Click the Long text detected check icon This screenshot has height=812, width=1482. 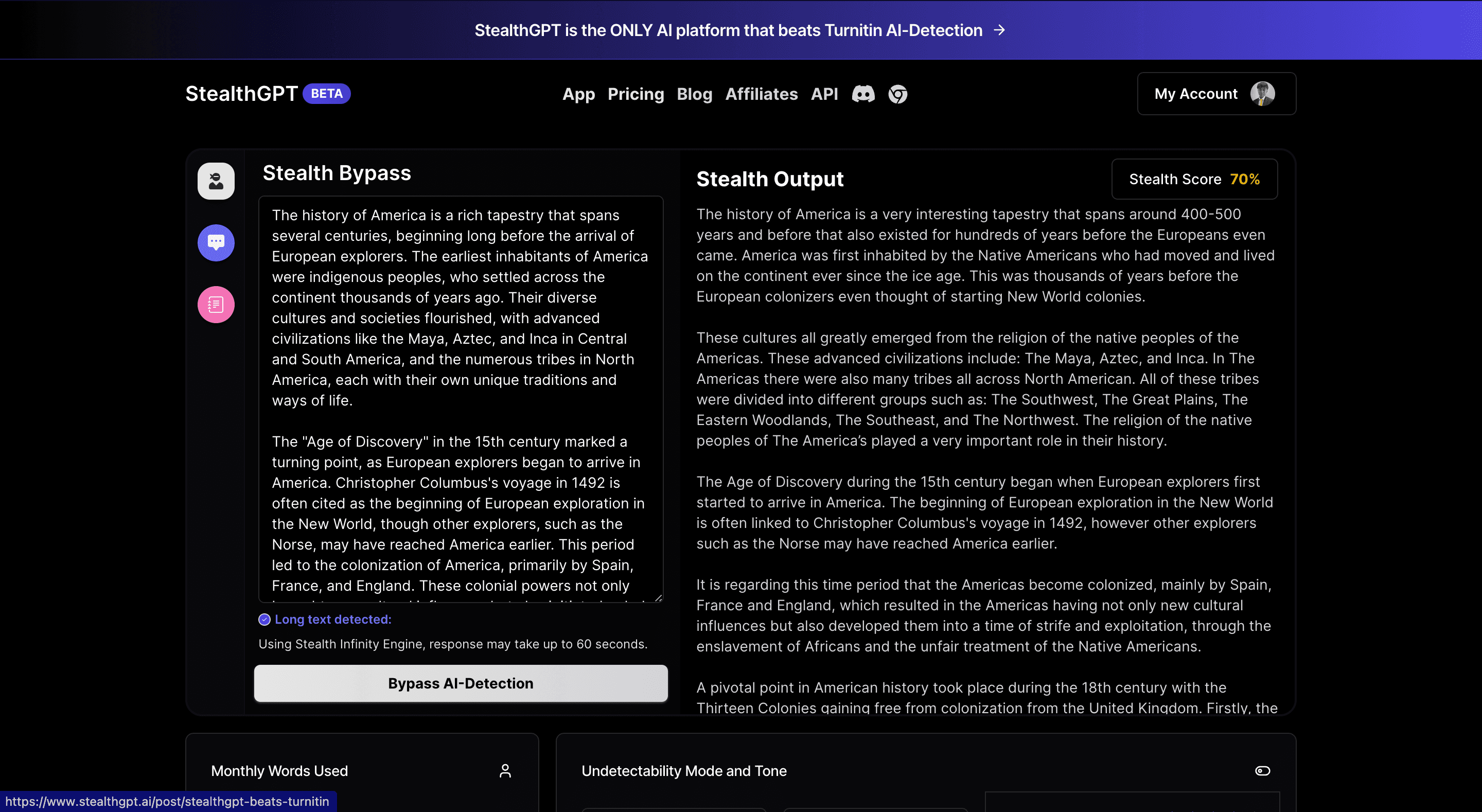pos(264,619)
